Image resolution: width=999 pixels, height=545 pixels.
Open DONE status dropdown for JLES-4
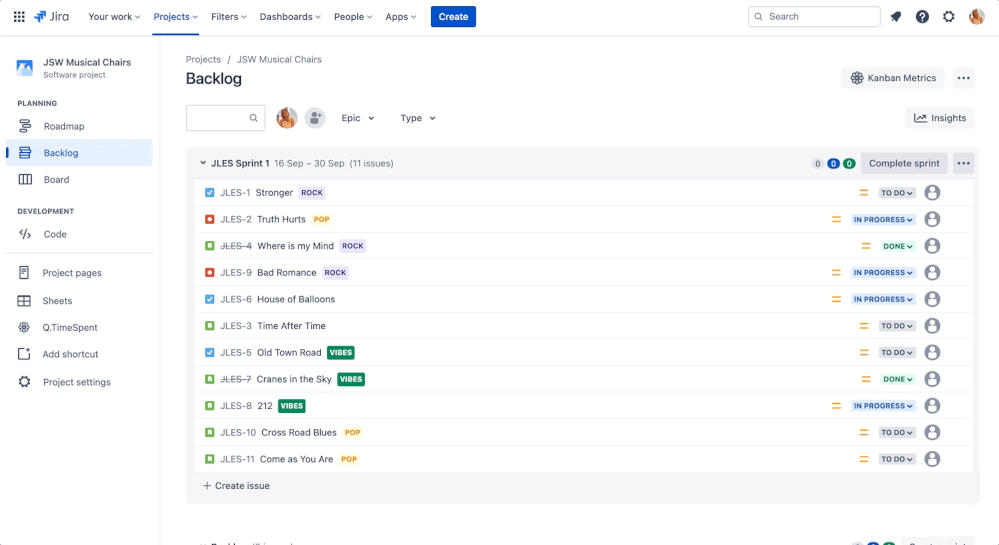point(898,246)
